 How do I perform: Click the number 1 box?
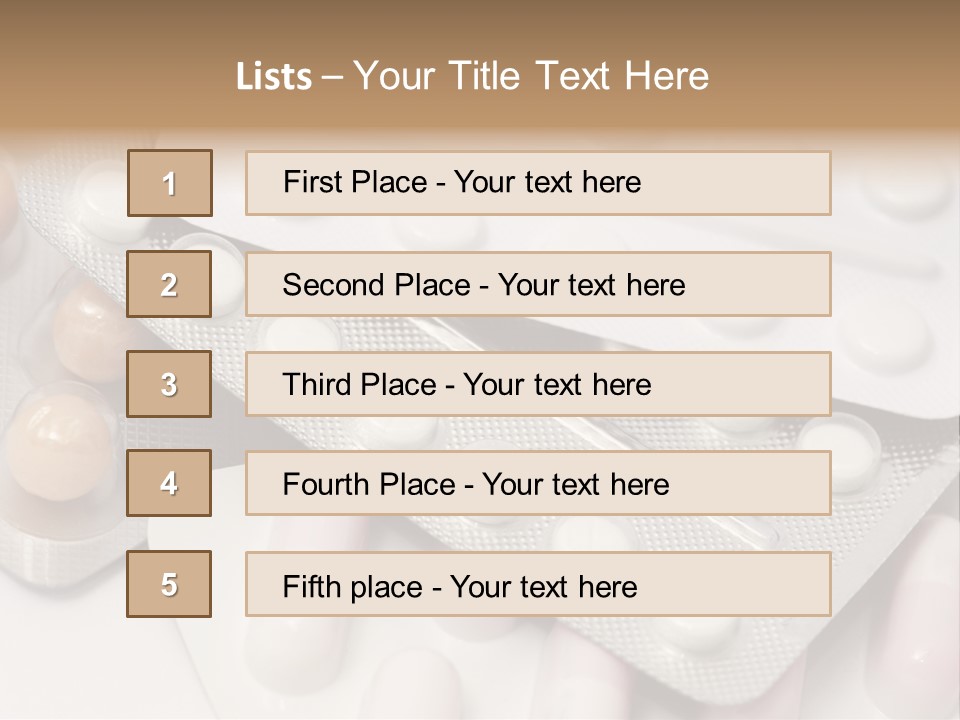click(170, 183)
